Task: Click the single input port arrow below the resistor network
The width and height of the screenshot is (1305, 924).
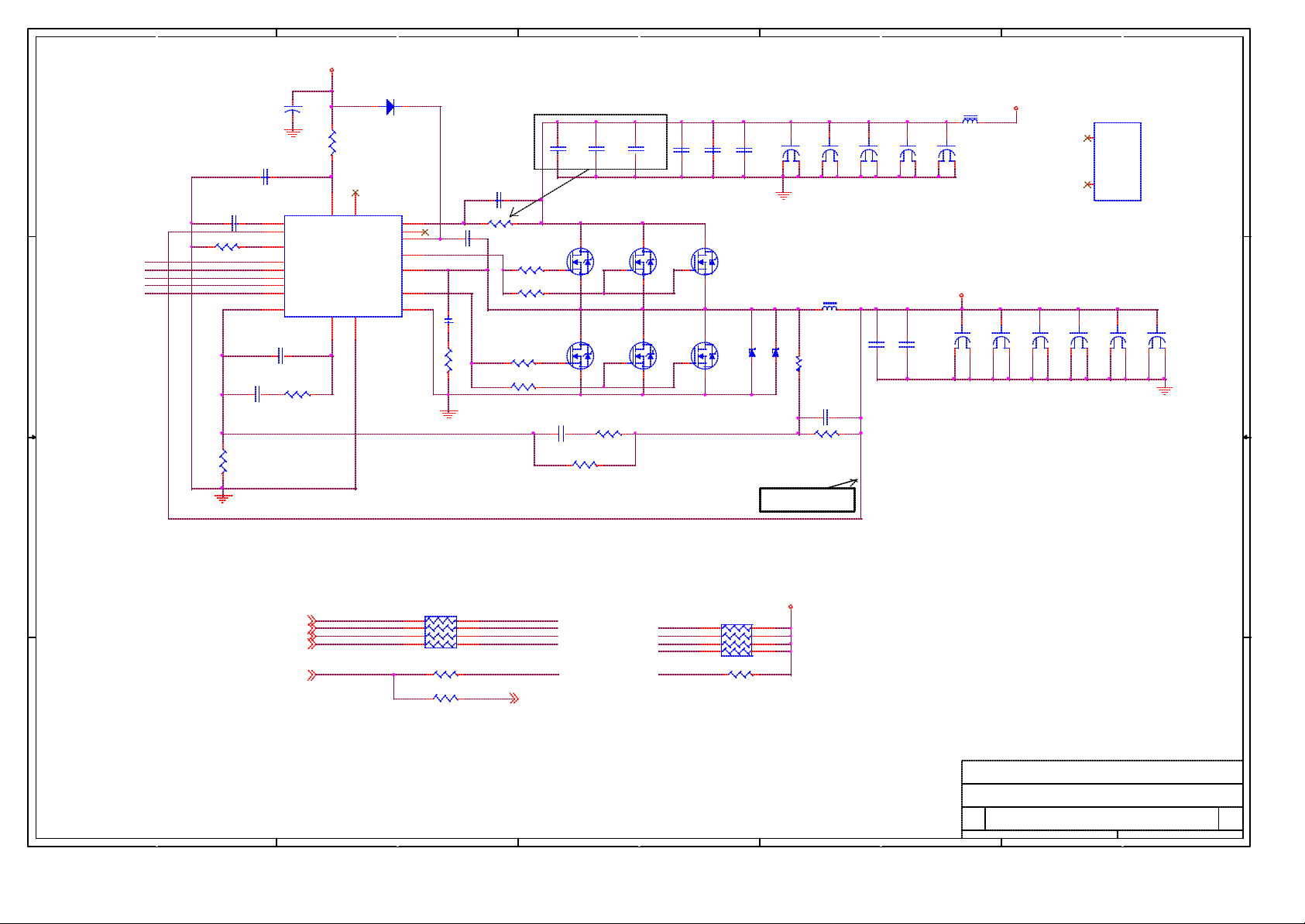Action: pyautogui.click(x=312, y=675)
